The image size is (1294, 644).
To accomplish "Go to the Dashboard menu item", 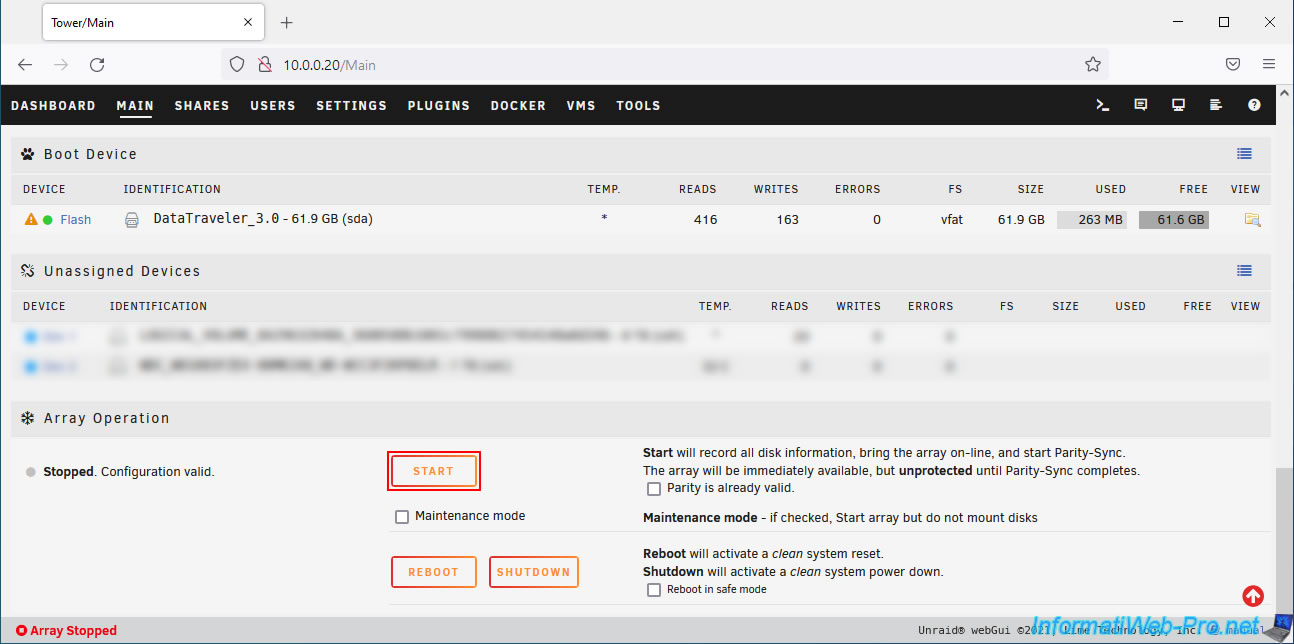I will (x=53, y=106).
